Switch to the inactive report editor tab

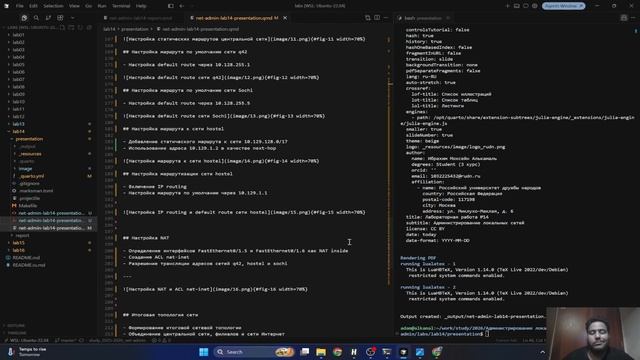(140, 18)
